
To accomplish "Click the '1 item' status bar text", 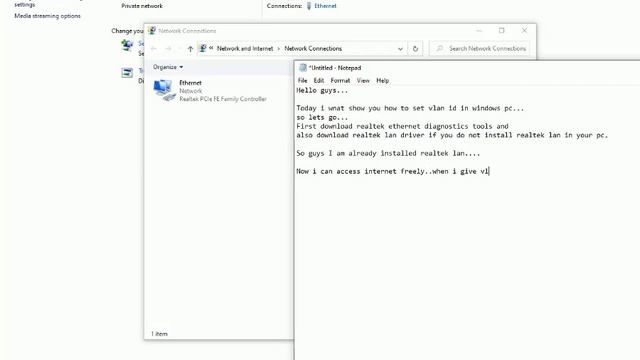I will [x=159, y=334].
